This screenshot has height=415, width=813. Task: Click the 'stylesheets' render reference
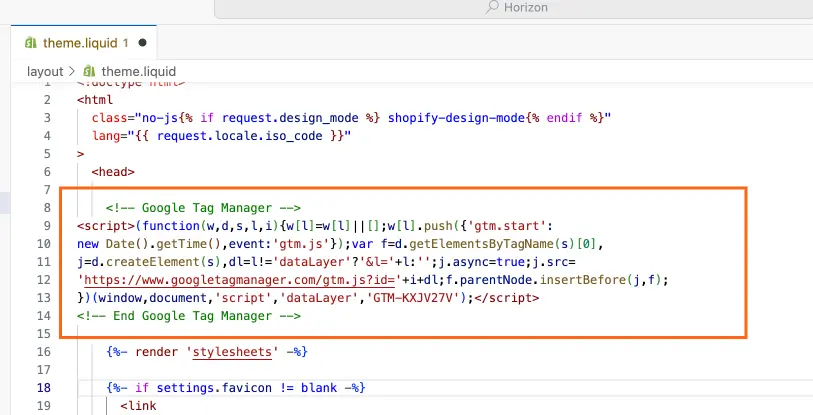click(232, 352)
